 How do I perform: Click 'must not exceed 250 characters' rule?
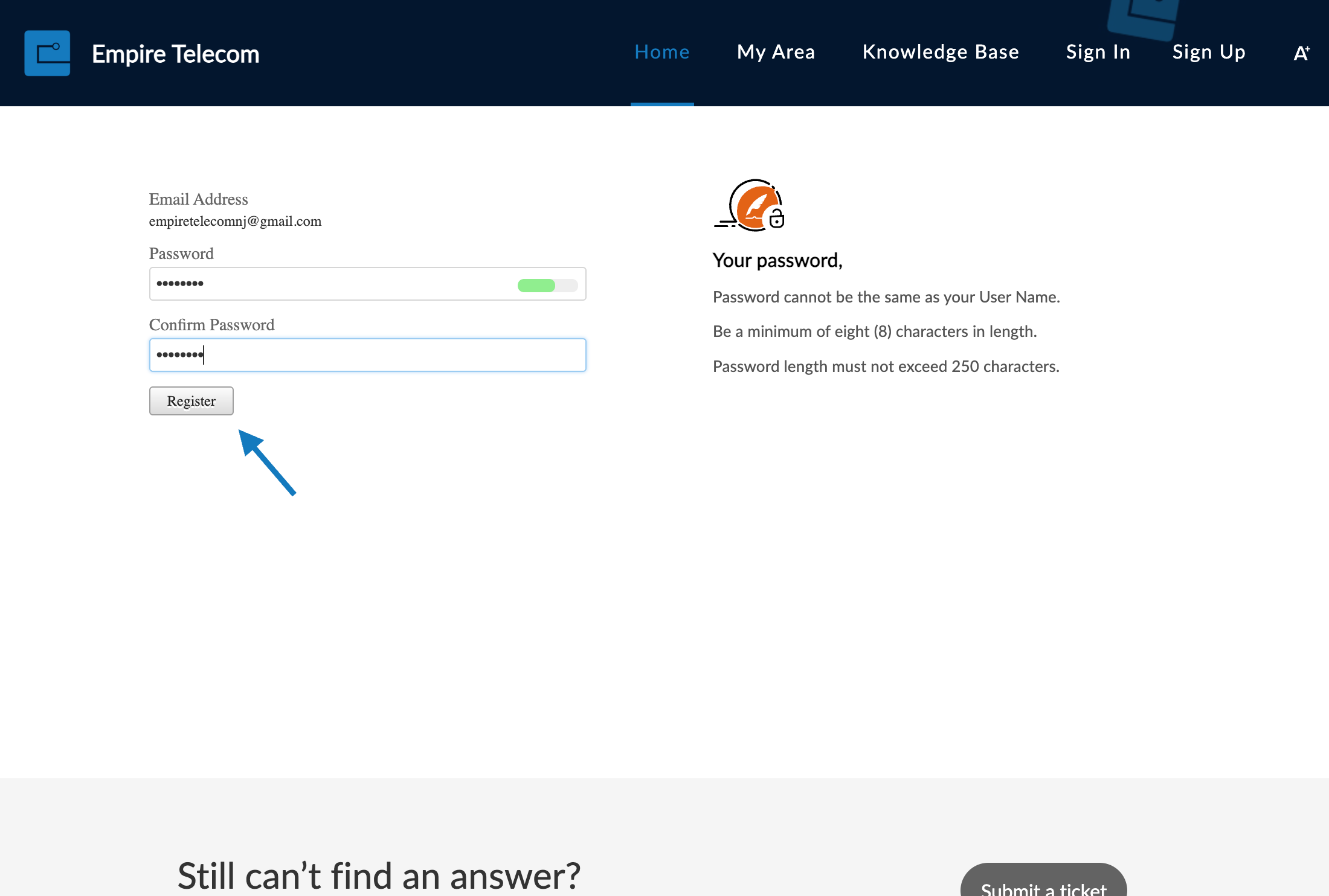tap(886, 366)
